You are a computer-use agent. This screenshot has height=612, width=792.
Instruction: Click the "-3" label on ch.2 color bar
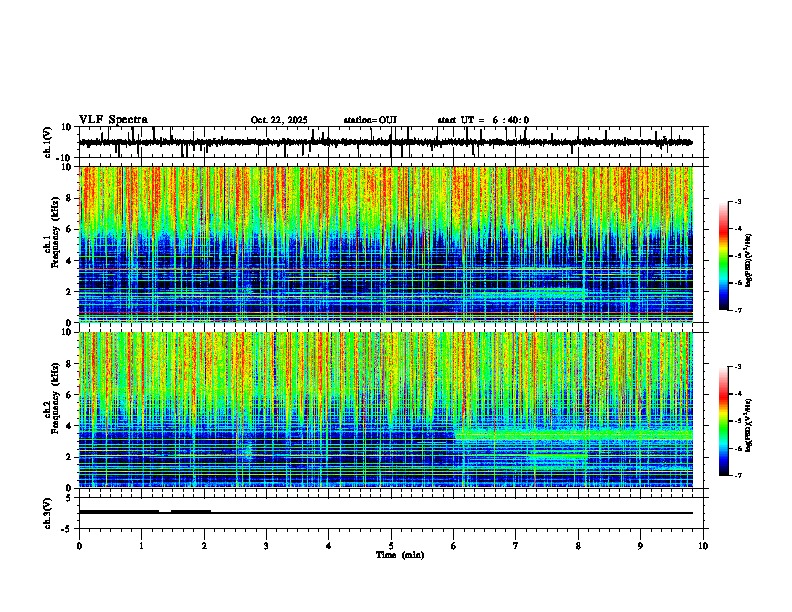pyautogui.click(x=737, y=367)
